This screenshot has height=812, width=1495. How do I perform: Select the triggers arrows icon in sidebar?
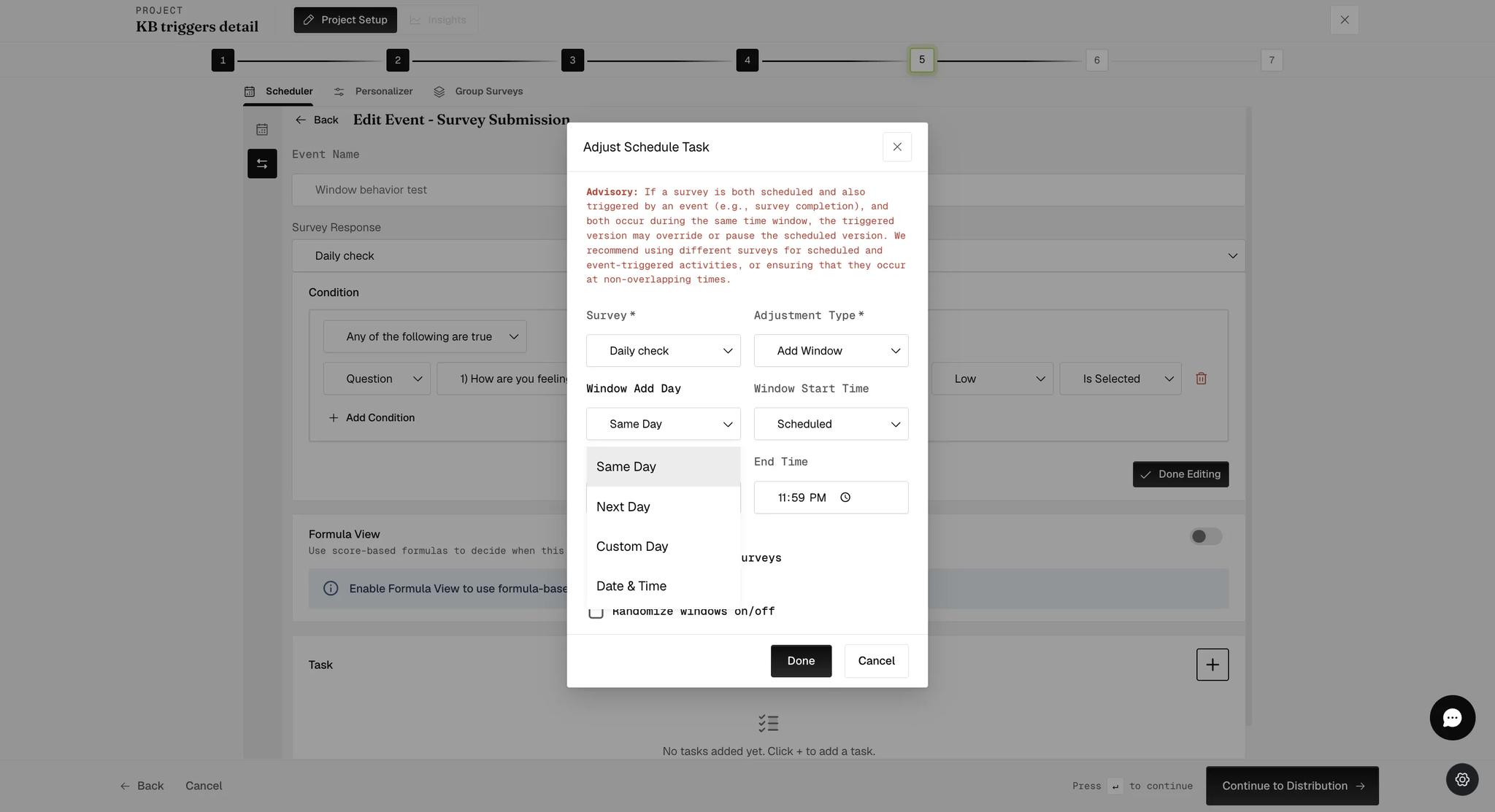pyautogui.click(x=262, y=163)
